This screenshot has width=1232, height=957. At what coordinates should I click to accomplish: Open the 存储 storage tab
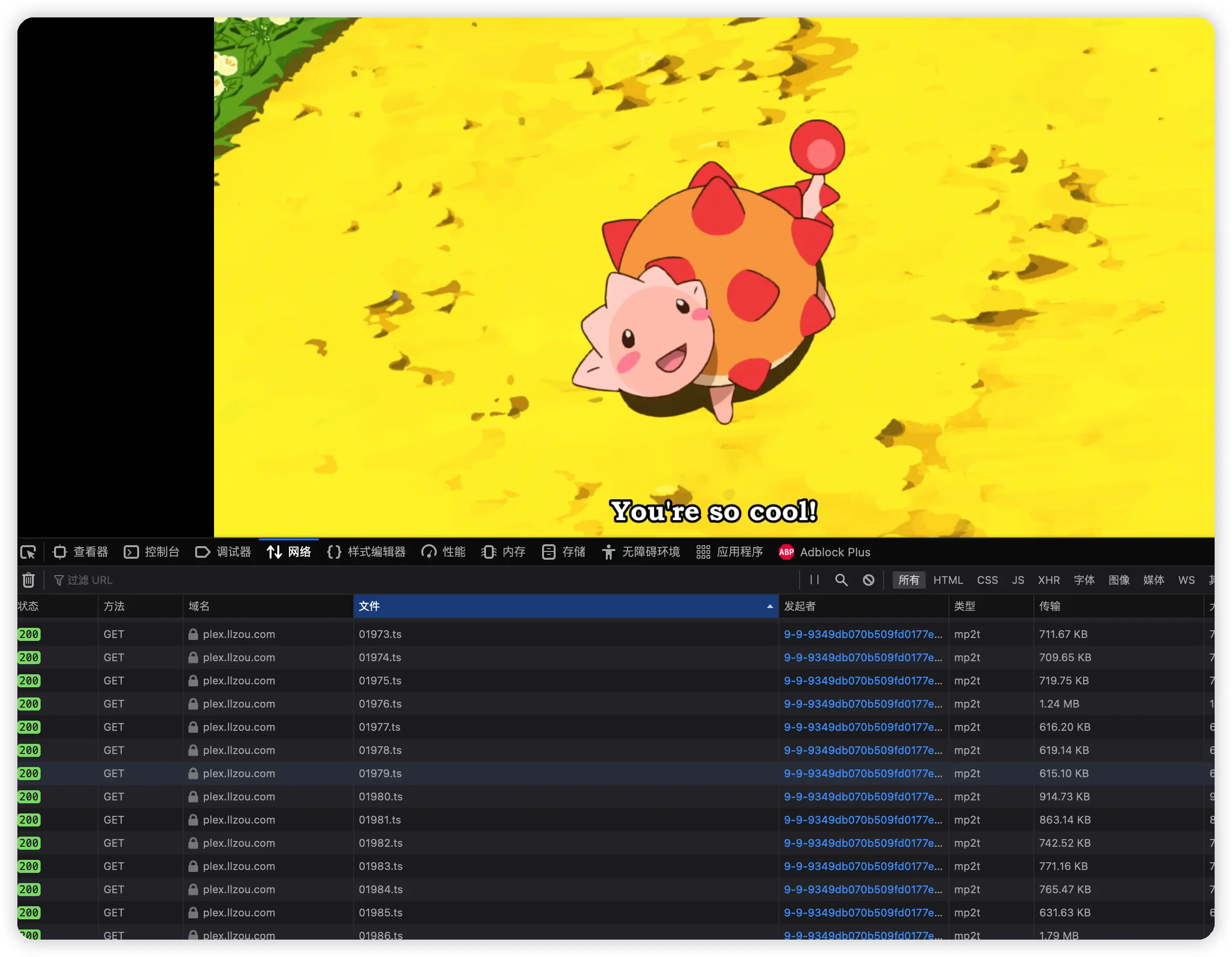(x=563, y=552)
